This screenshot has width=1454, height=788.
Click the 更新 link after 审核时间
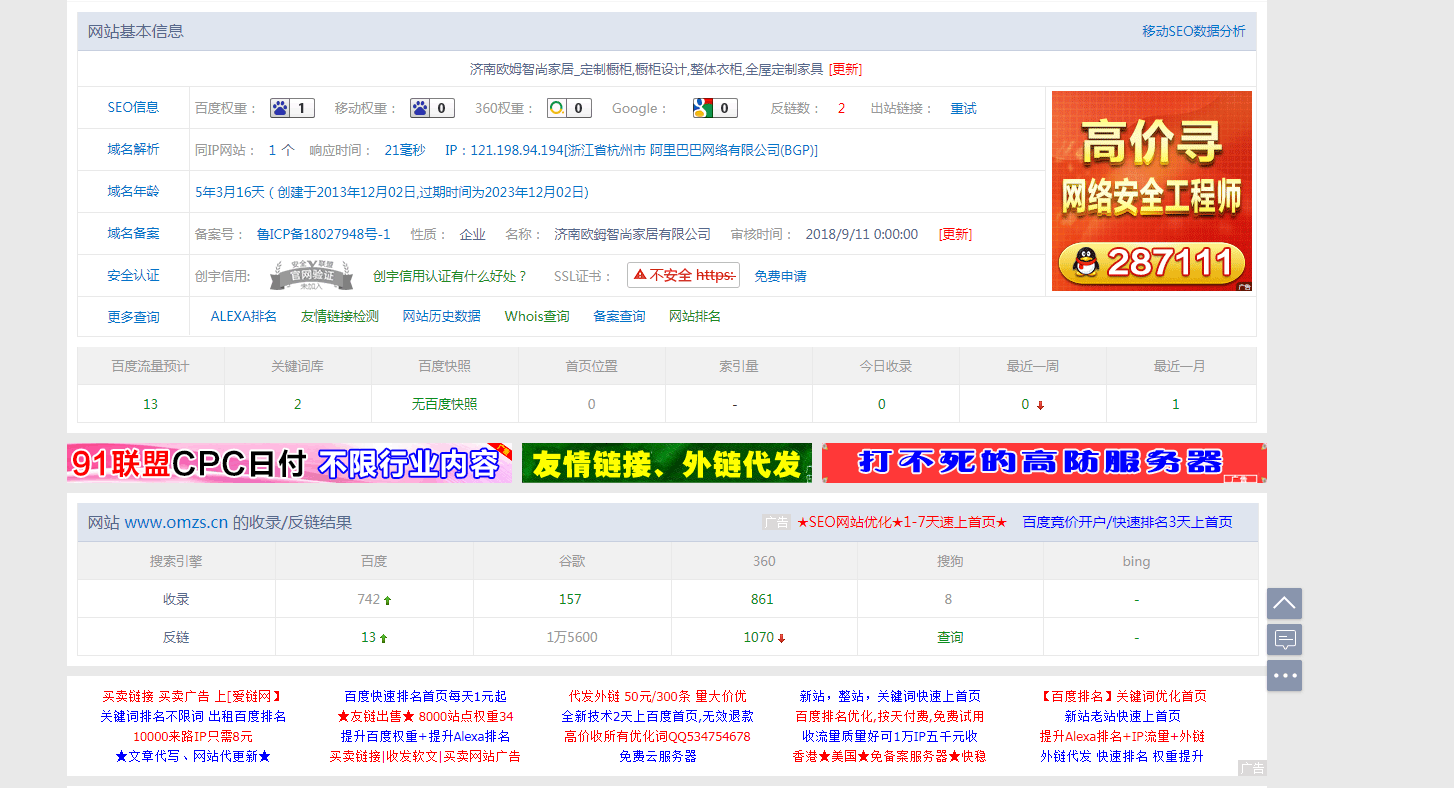click(x=955, y=234)
